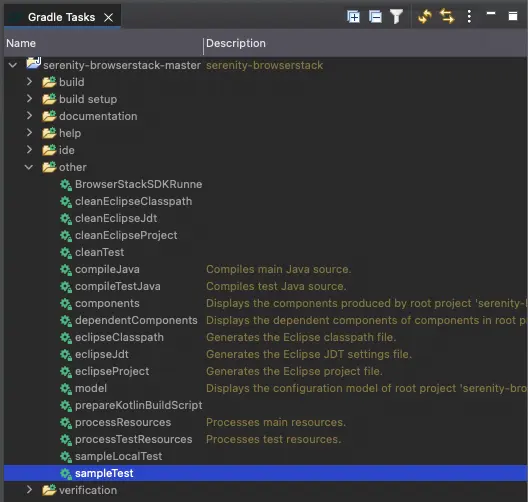Click the build setup folder icon
This screenshot has height=502, width=528.
click(49, 99)
